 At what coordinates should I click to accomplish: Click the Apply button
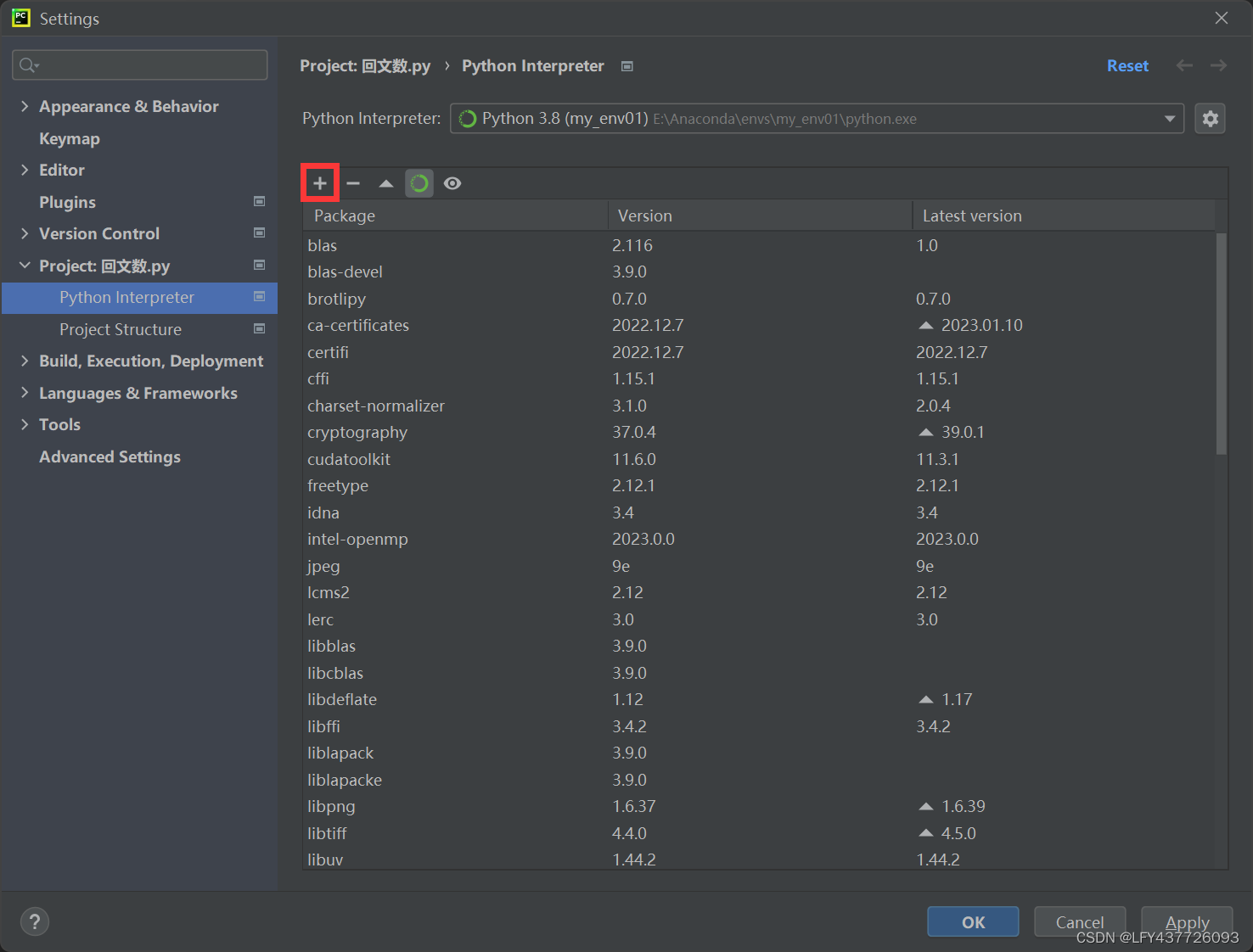(1187, 921)
